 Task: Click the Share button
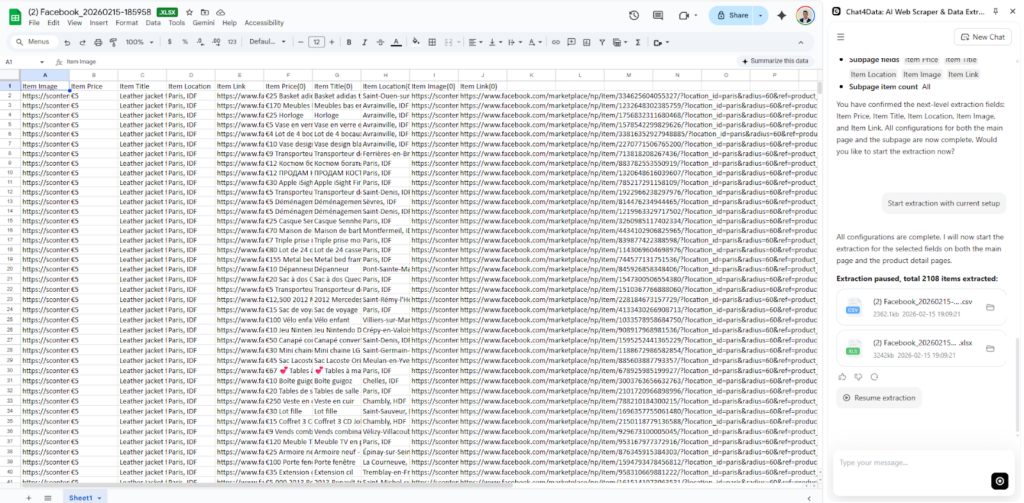click(731, 16)
